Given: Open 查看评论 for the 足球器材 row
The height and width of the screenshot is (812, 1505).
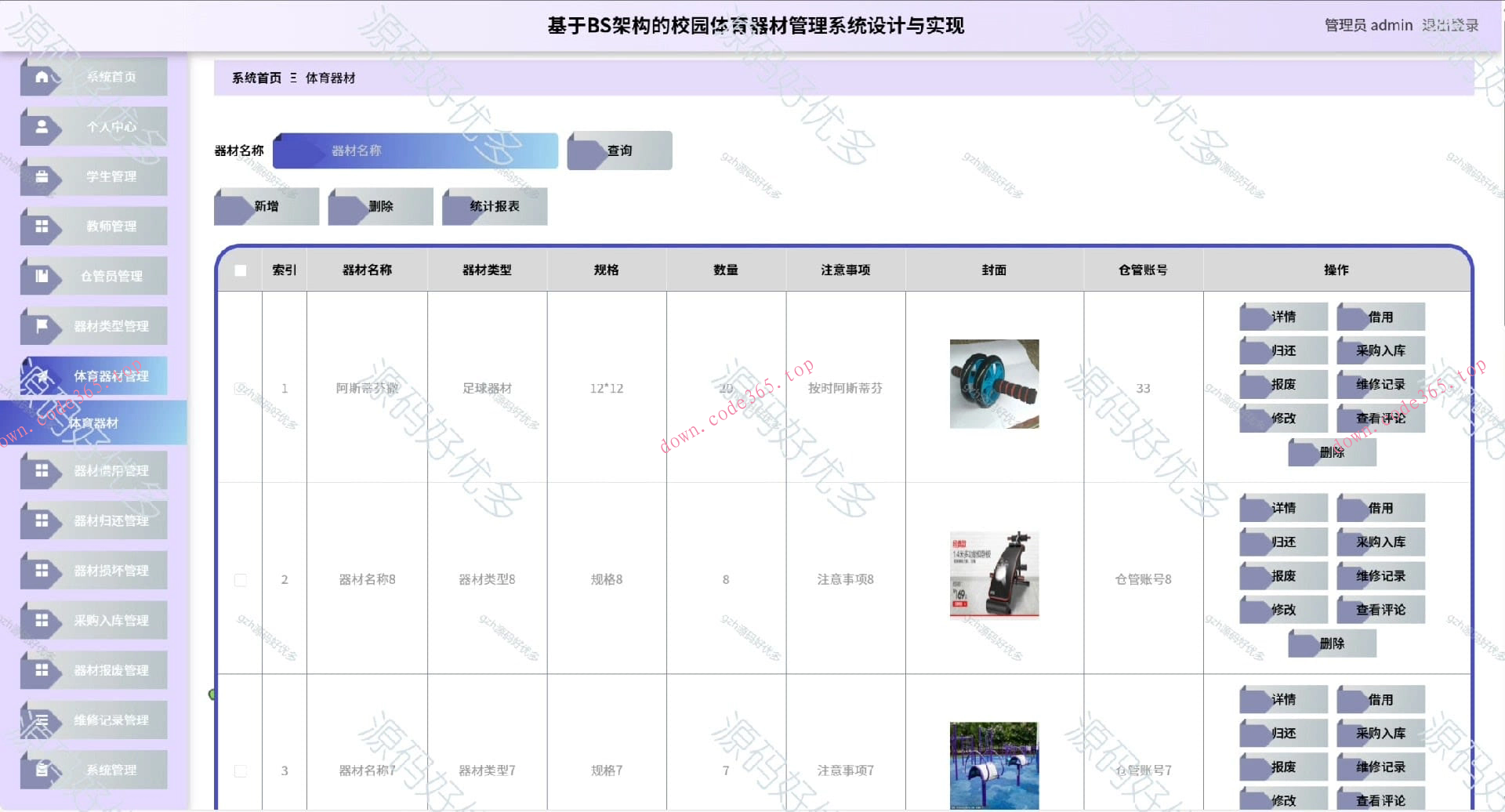Looking at the screenshot, I should pos(1380,418).
